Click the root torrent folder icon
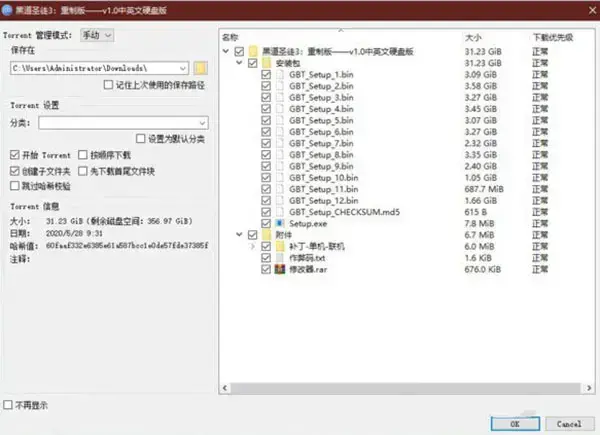Viewport: 600px width, 435px height. point(253,51)
